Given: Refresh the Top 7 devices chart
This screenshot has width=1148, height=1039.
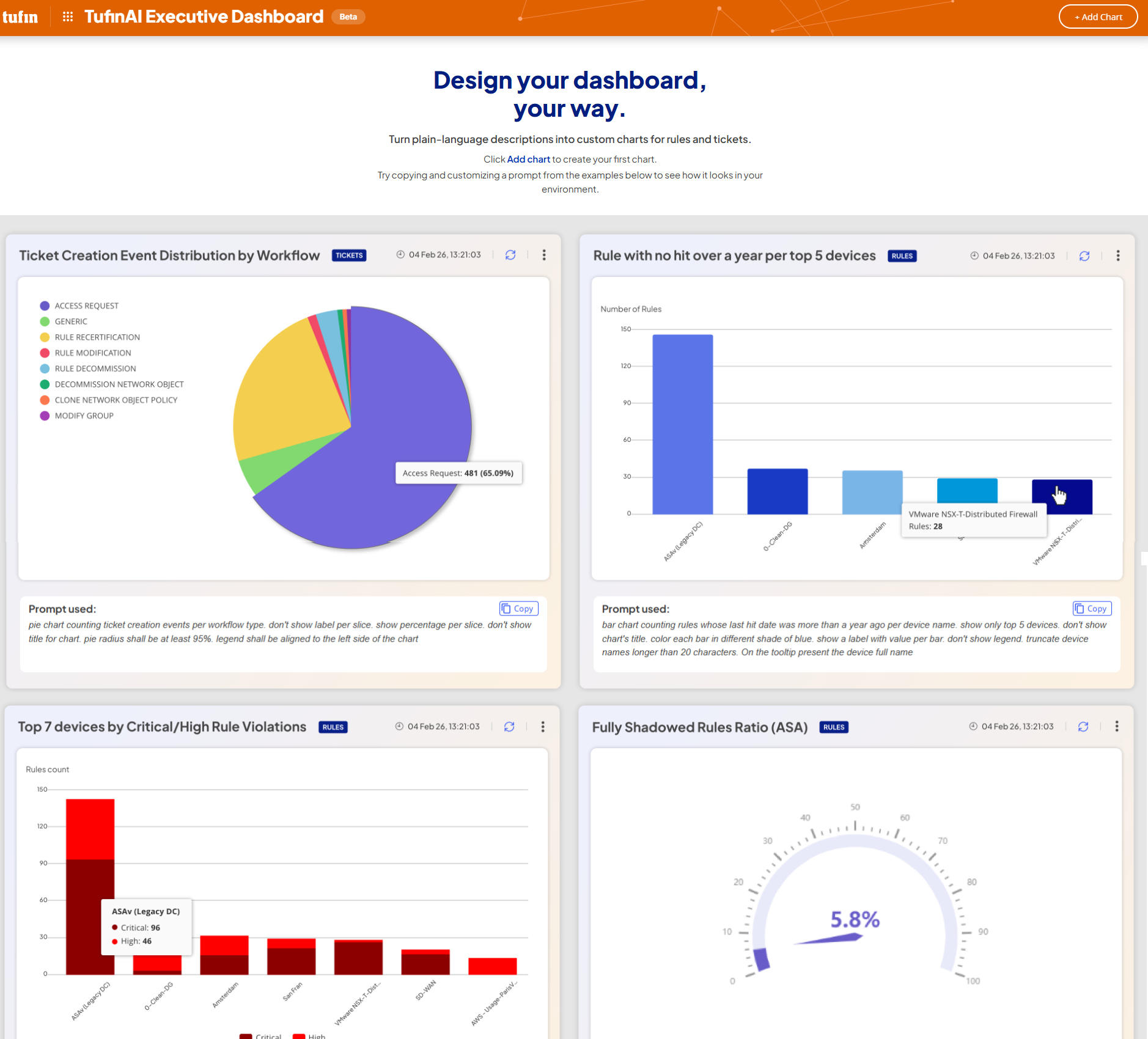Looking at the screenshot, I should 509,727.
